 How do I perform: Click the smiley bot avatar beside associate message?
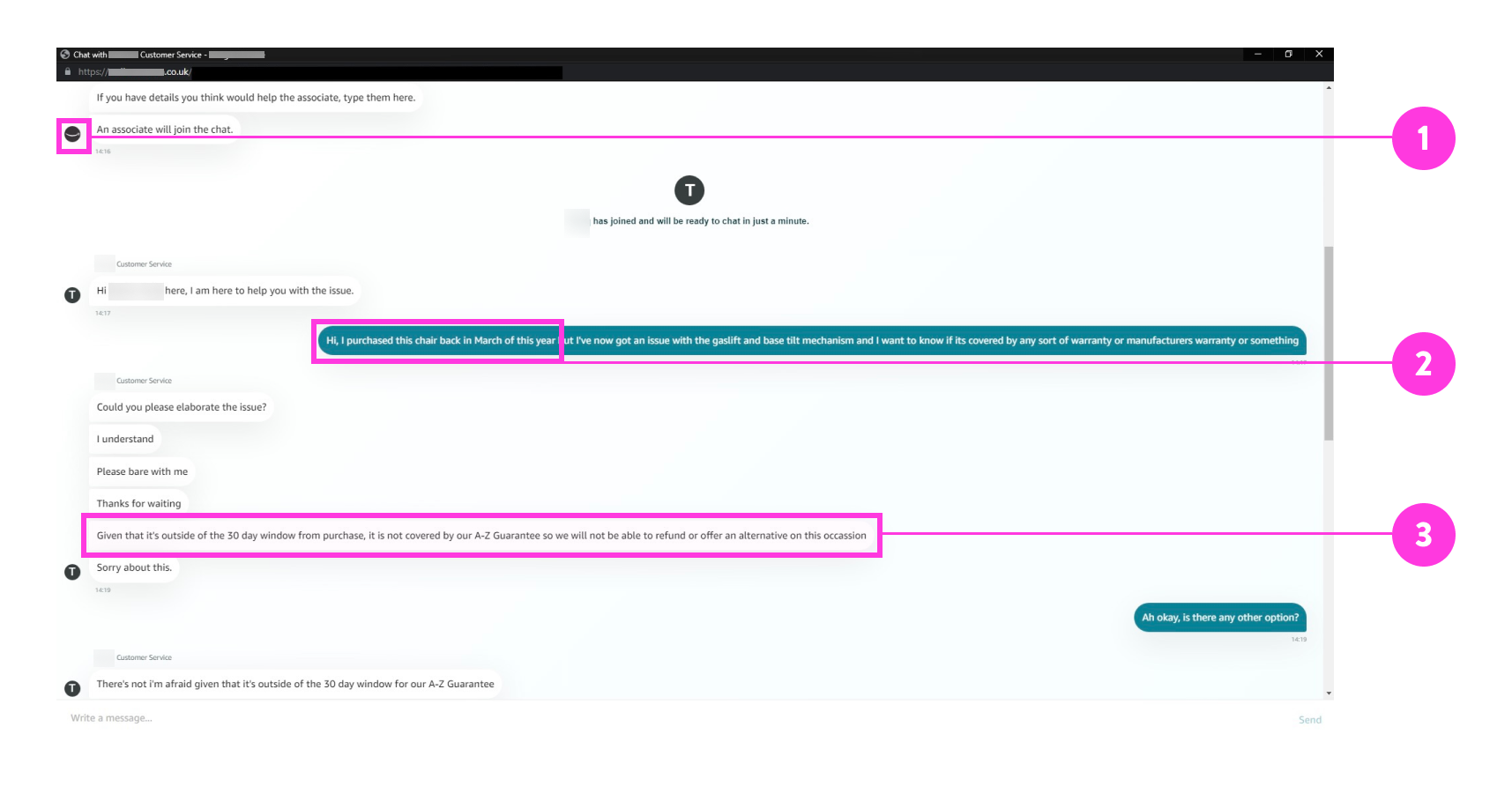click(72, 135)
